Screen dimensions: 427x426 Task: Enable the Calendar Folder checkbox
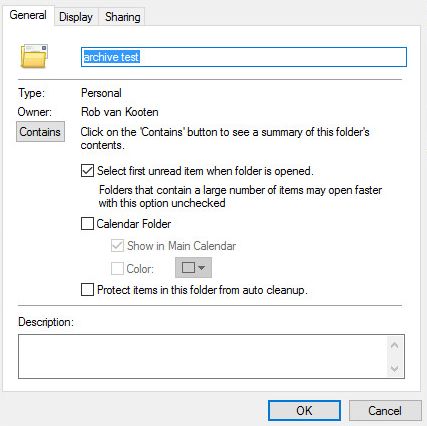click(87, 224)
